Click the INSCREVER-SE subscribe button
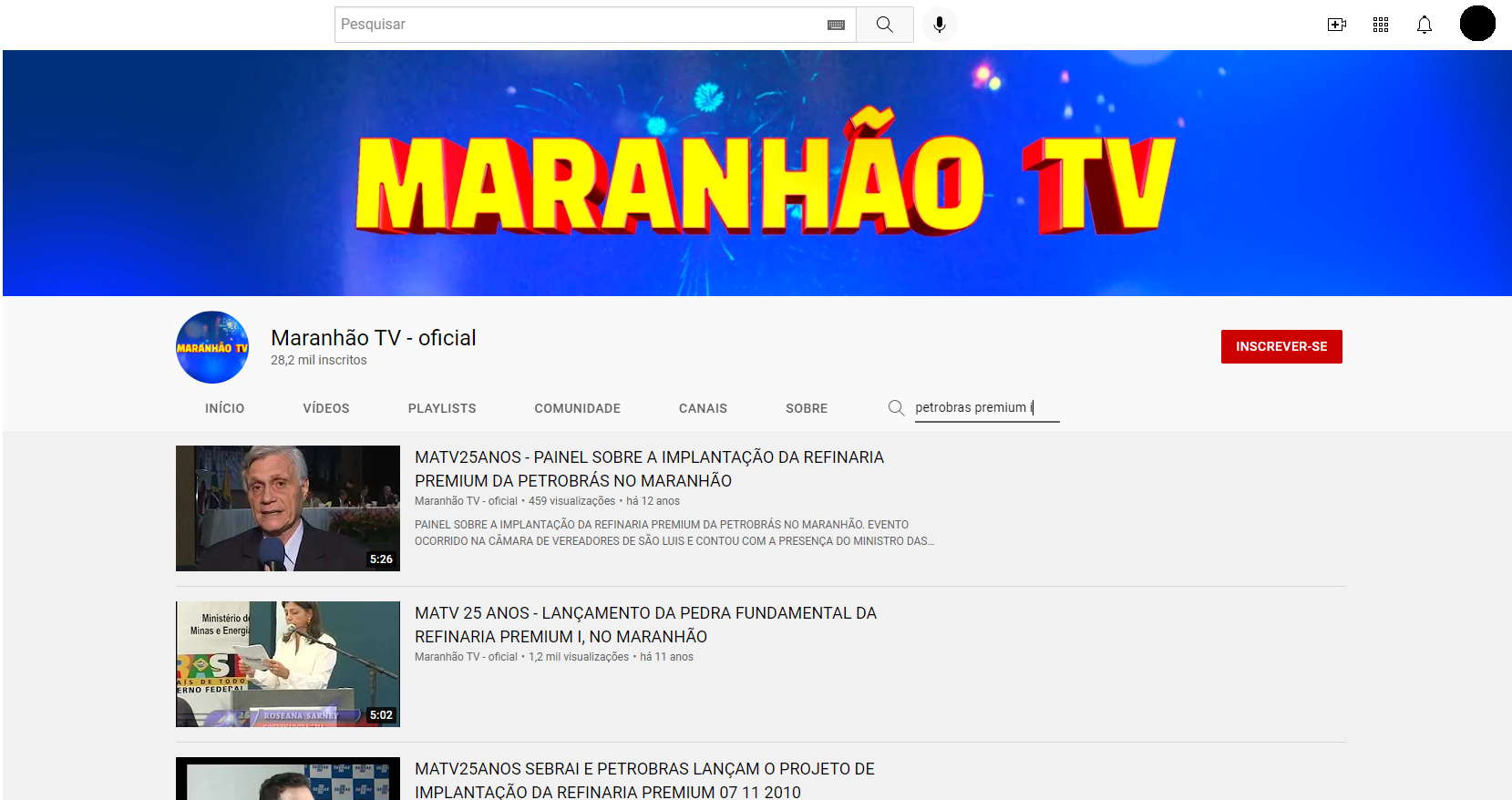This screenshot has height=800, width=1512. click(x=1281, y=346)
